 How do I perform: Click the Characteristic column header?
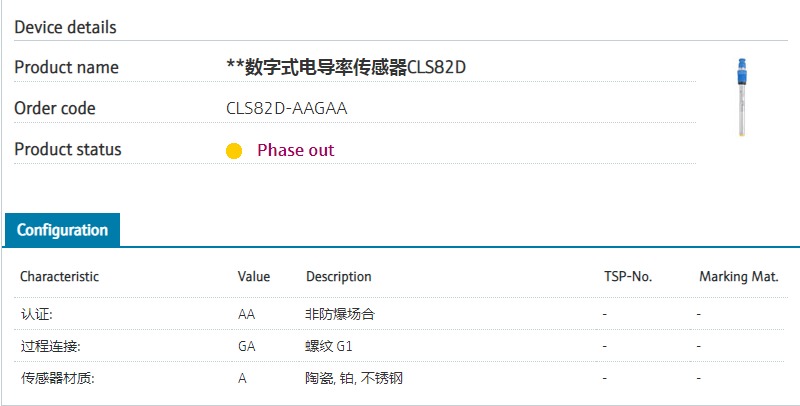(60, 276)
